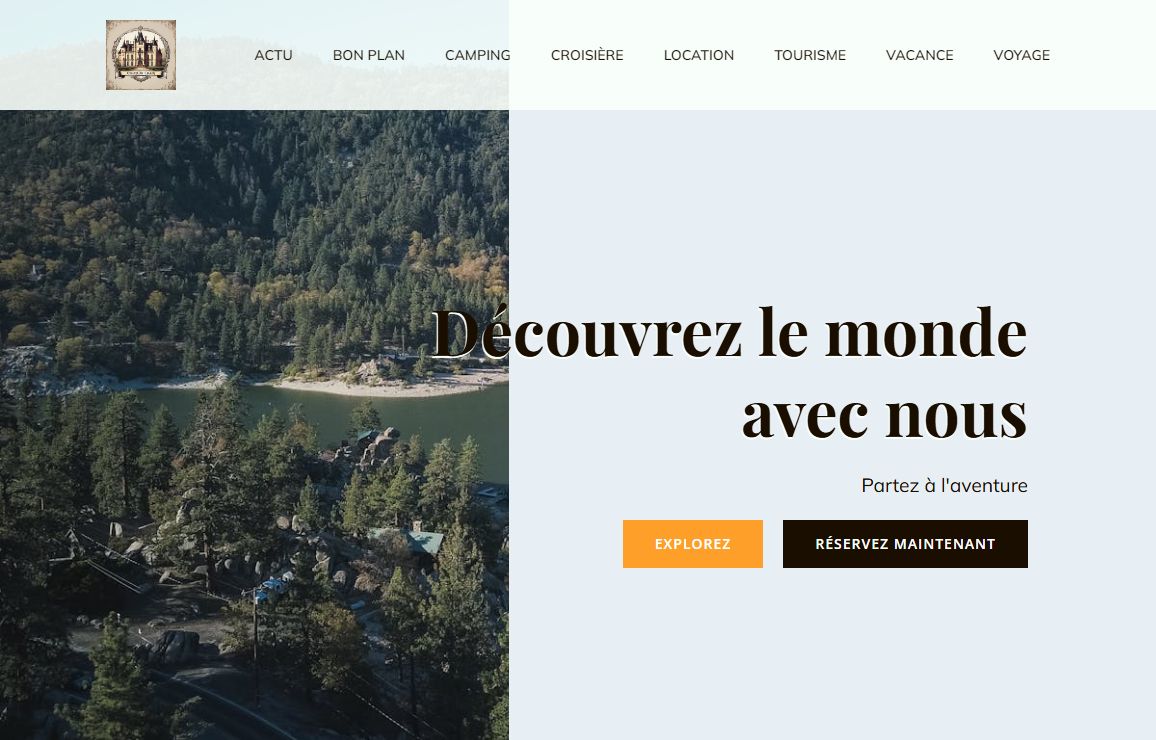
Task: Navigate to the TOURISME category
Action: (810, 55)
